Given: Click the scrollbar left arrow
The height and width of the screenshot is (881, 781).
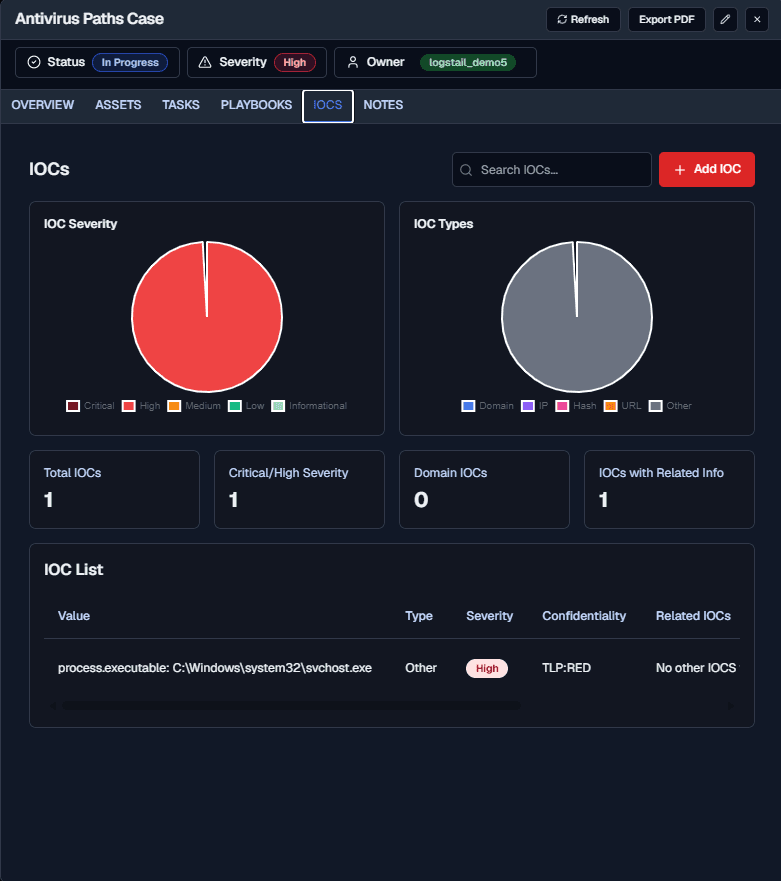Looking at the screenshot, I should click(x=53, y=706).
